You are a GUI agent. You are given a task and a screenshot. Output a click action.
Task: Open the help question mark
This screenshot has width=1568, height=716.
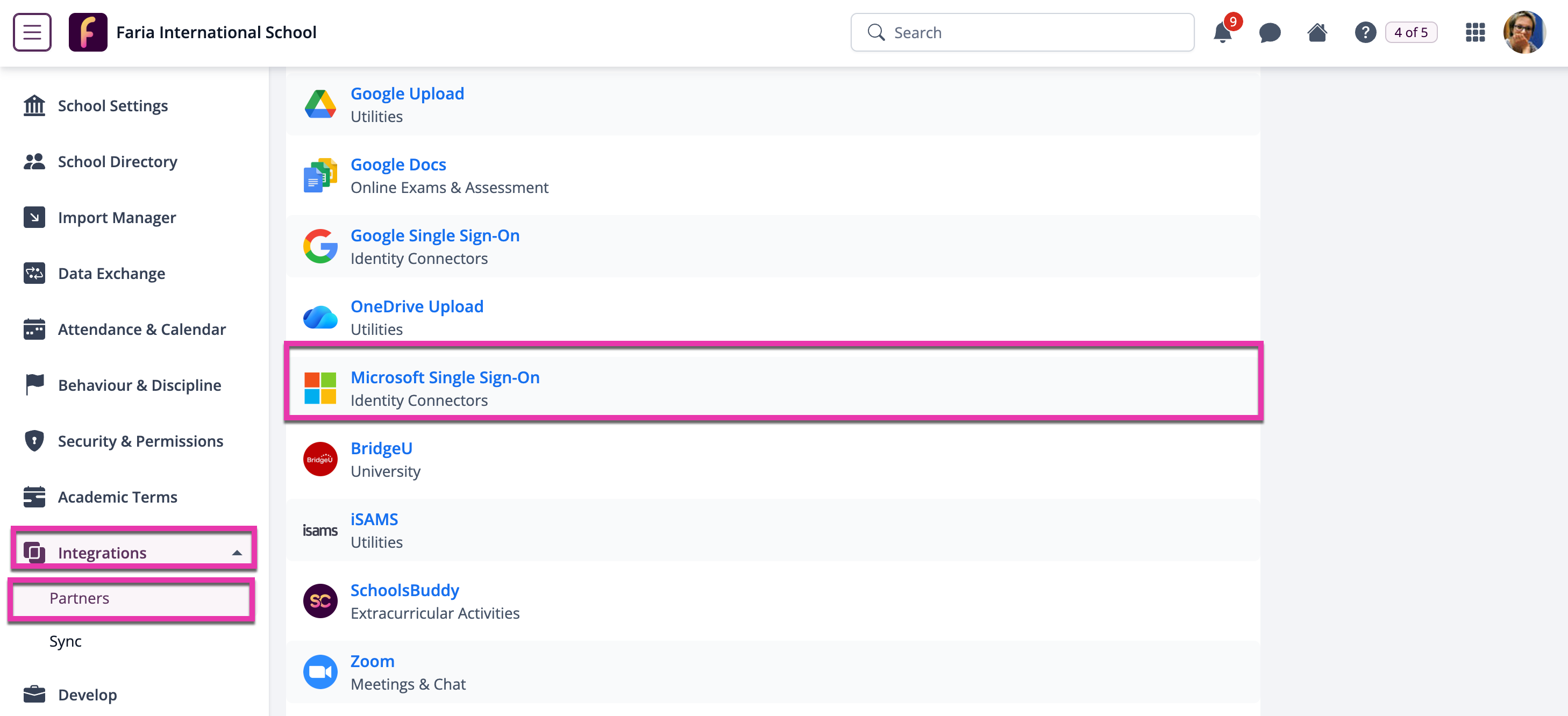point(1365,32)
